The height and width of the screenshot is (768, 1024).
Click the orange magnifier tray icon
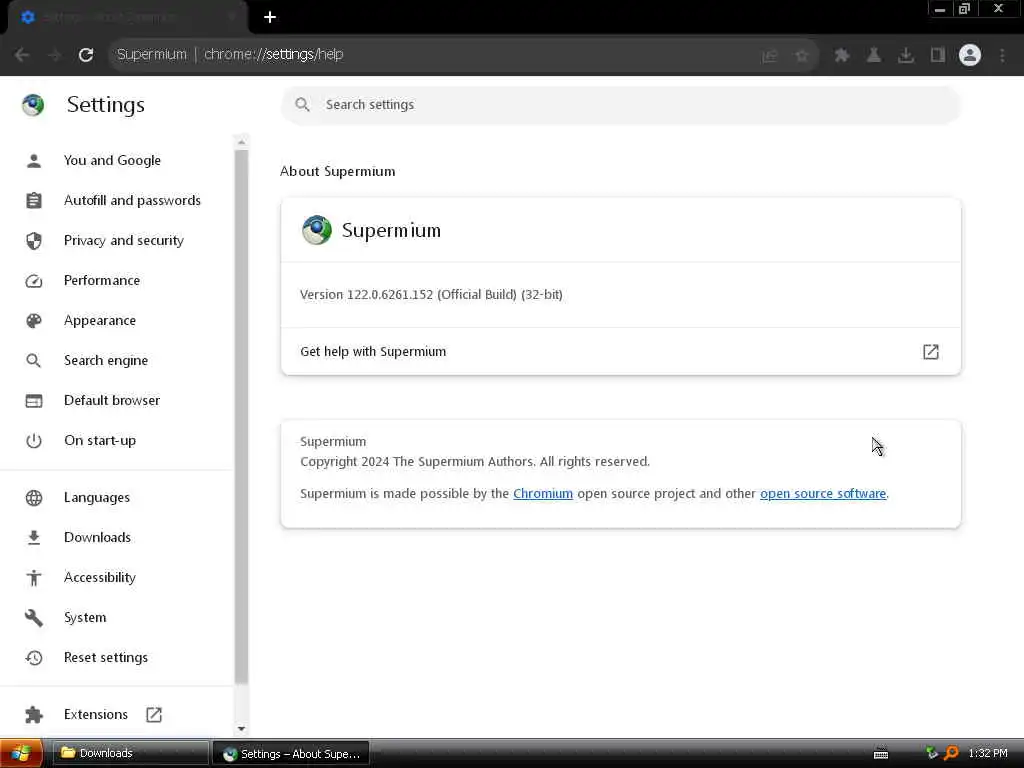tap(952, 753)
